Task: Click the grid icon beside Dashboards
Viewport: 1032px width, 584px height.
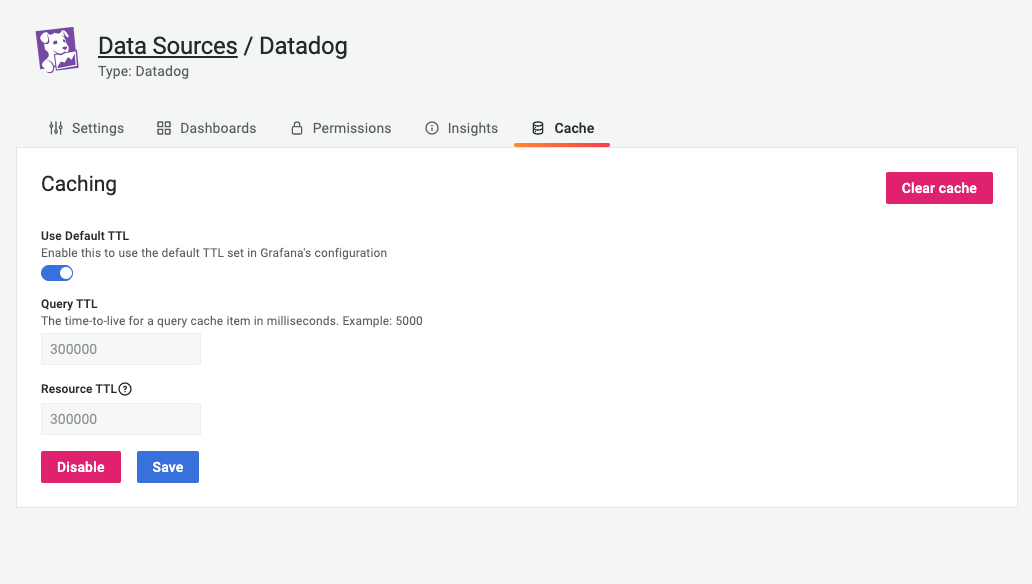Action: click(164, 128)
